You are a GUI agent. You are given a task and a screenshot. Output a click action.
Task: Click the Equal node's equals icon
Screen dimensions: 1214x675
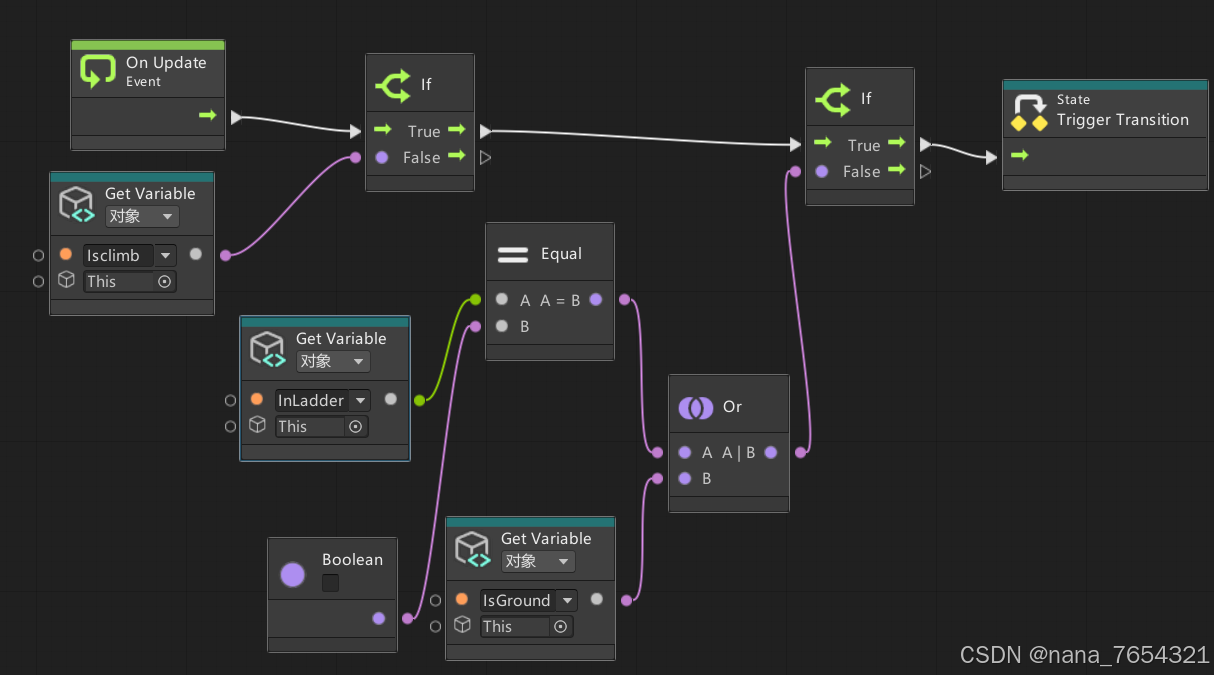[512, 253]
